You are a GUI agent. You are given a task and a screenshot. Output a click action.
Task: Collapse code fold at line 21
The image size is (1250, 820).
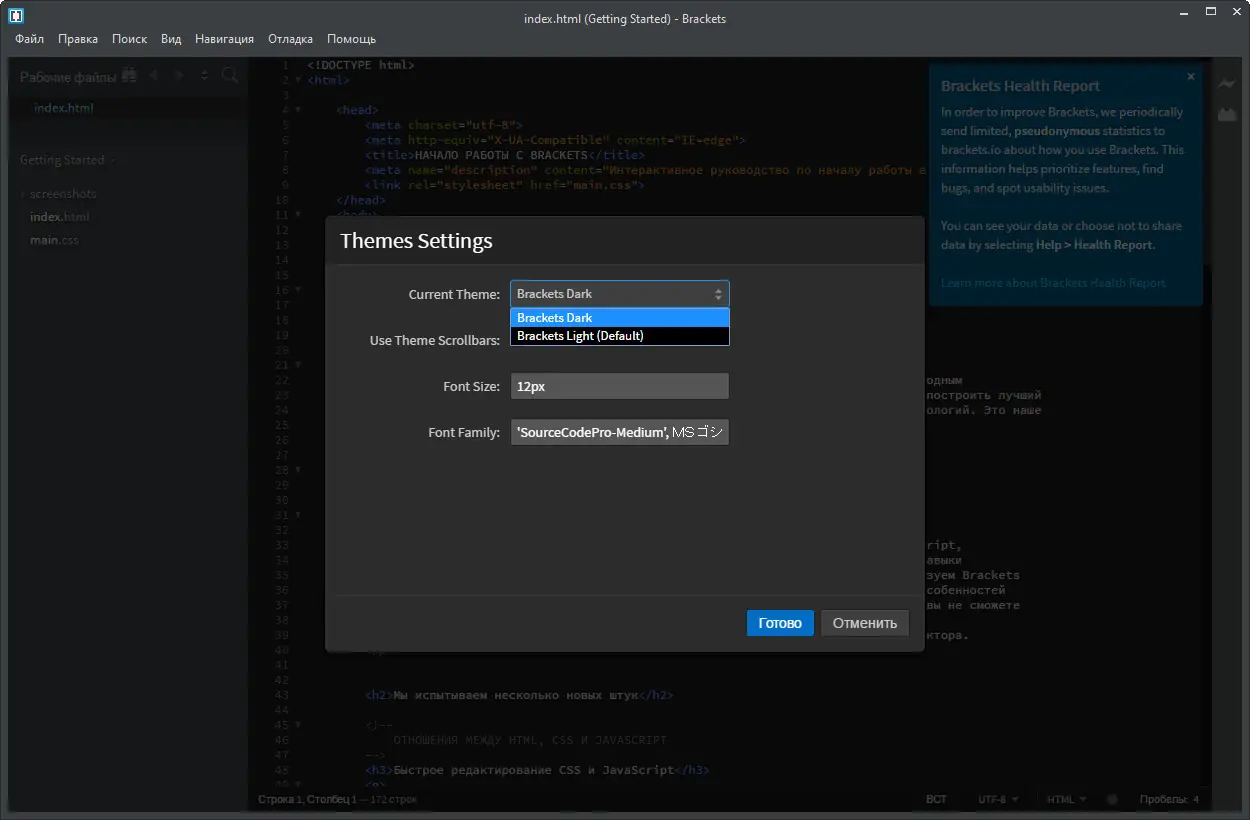pos(298,365)
